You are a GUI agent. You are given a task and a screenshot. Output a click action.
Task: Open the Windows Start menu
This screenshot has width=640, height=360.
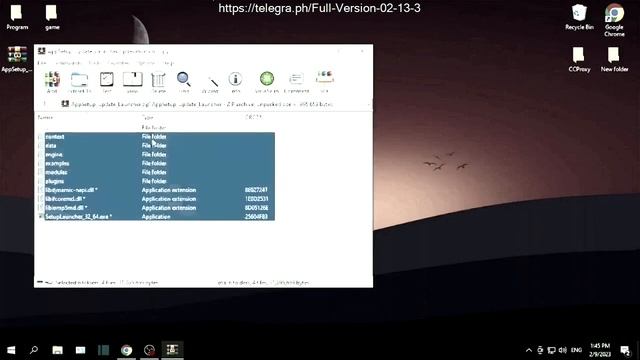point(11,350)
